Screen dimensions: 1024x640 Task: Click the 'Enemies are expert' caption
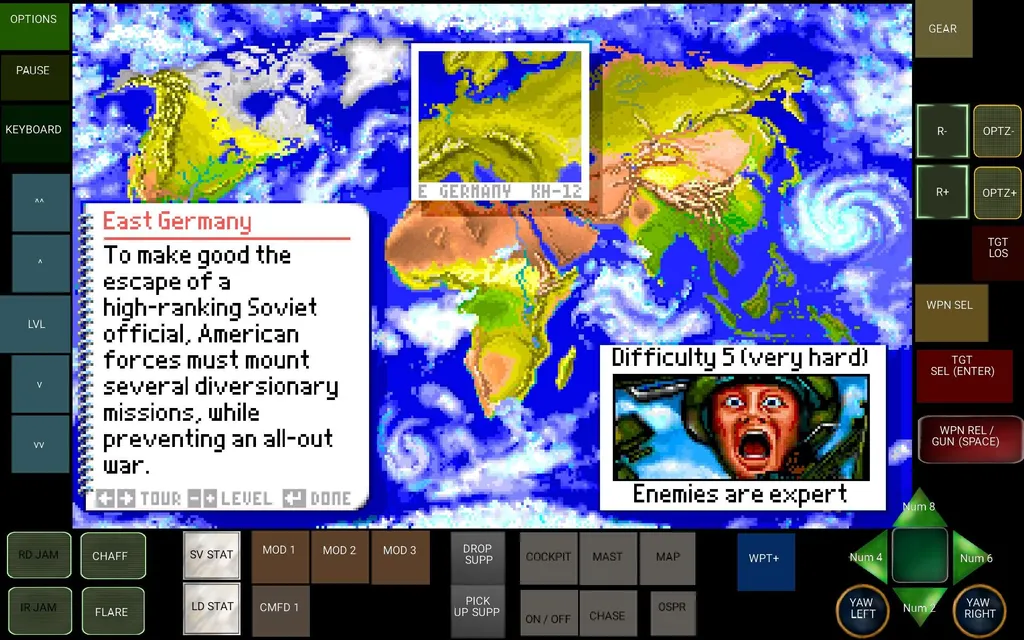(741, 494)
